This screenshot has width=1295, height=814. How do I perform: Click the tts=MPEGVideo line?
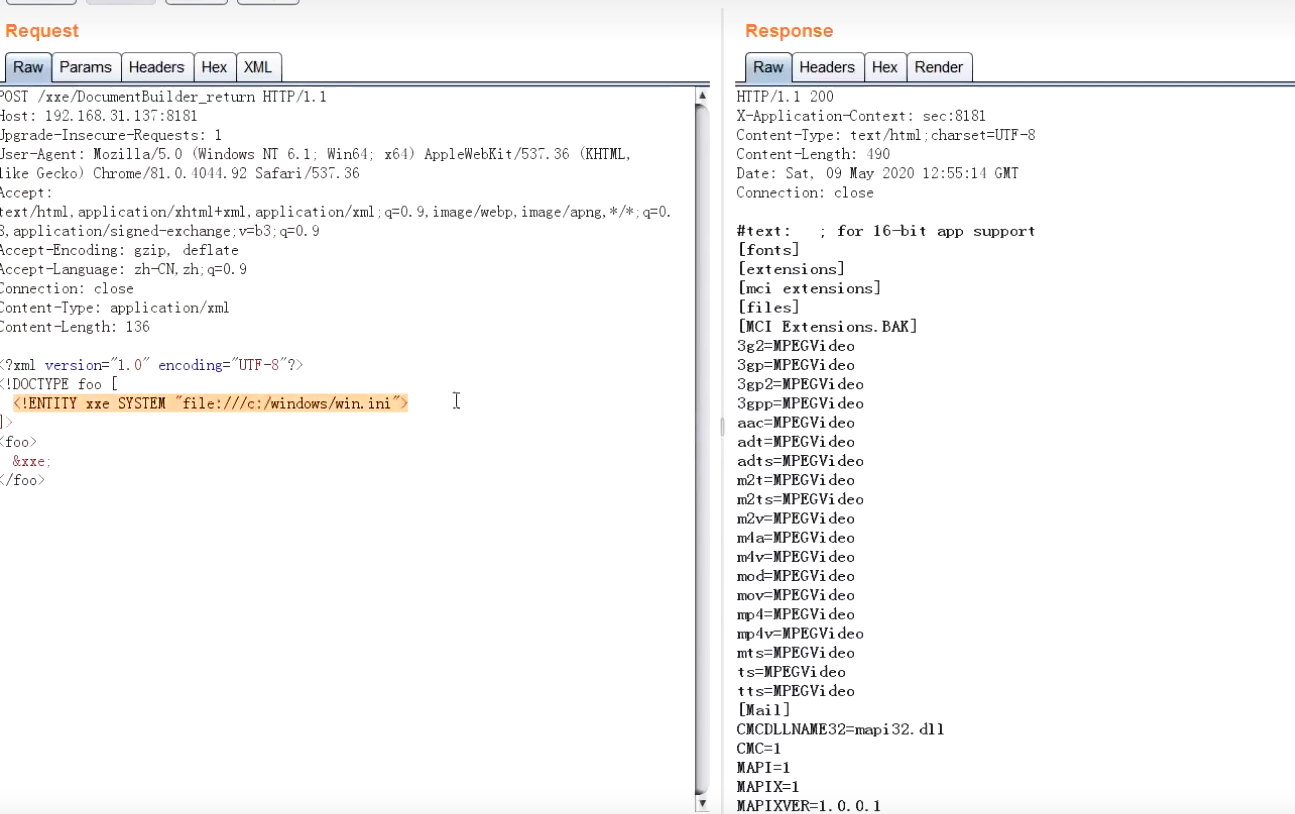(796, 691)
